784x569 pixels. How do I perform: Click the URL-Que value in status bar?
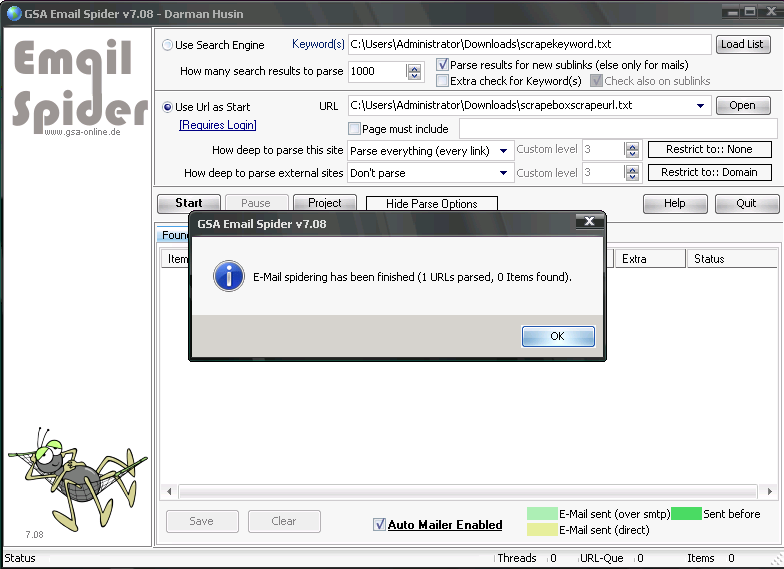point(640,558)
